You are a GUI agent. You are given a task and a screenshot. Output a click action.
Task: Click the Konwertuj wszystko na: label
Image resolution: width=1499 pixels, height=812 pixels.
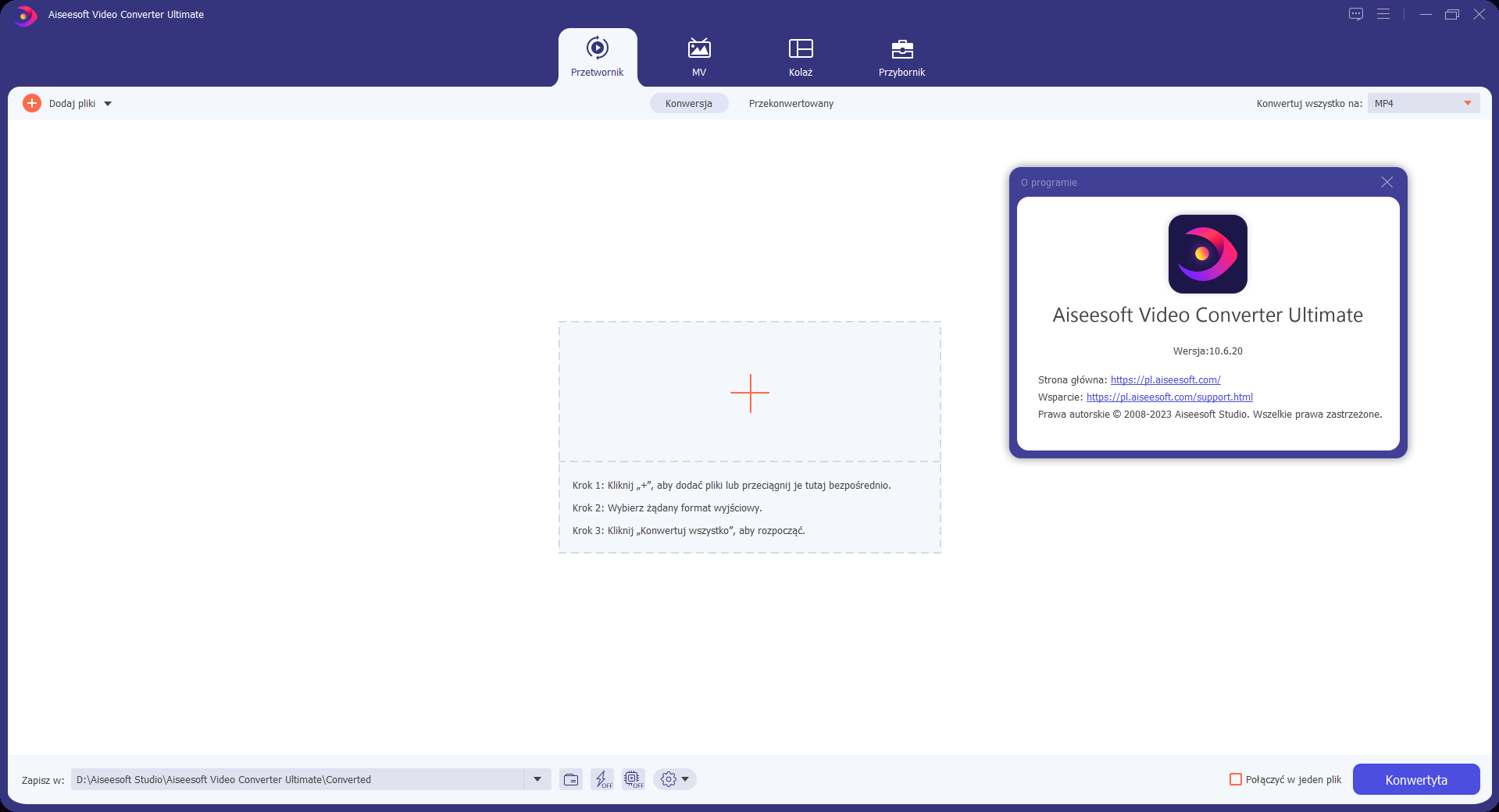pos(1309,103)
